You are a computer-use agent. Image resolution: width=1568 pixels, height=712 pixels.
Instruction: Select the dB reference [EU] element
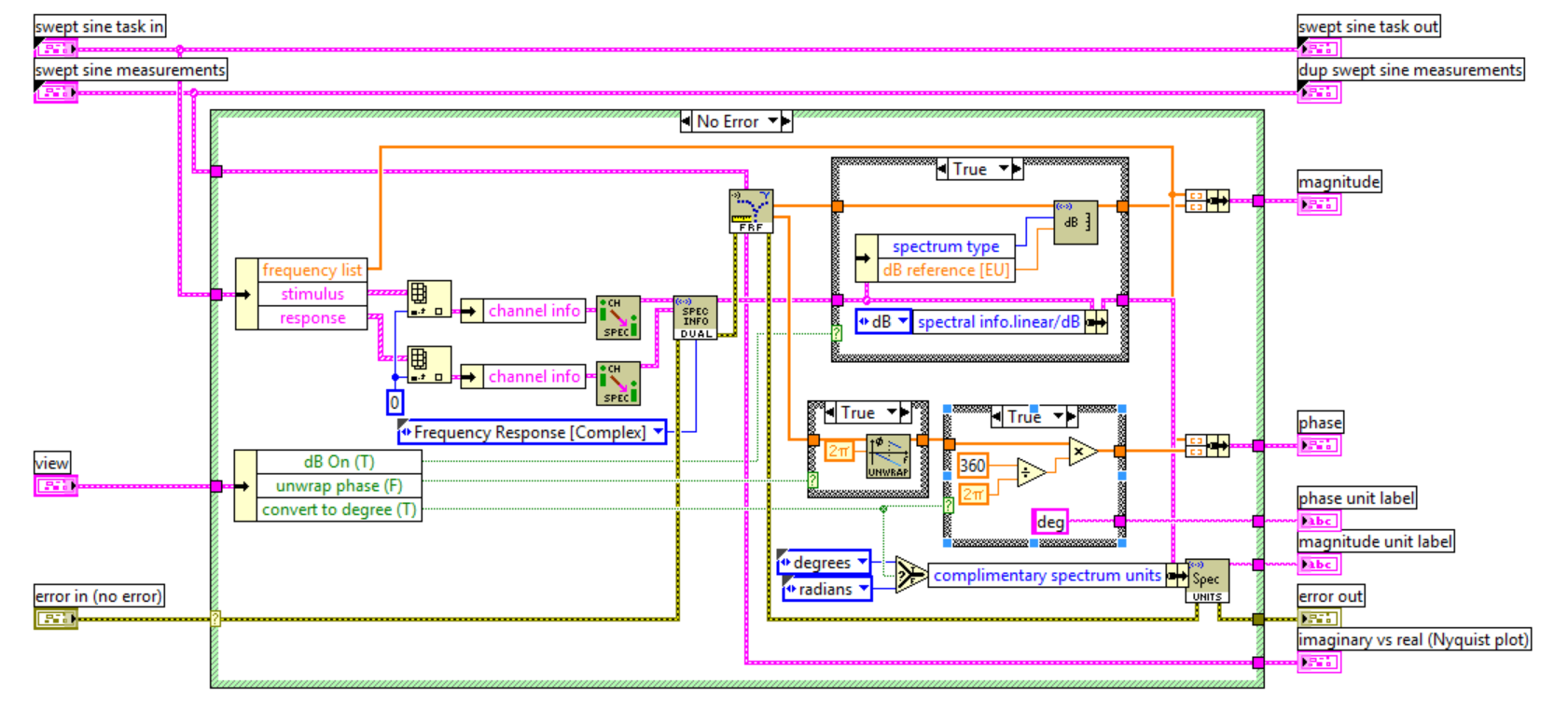tap(946, 271)
